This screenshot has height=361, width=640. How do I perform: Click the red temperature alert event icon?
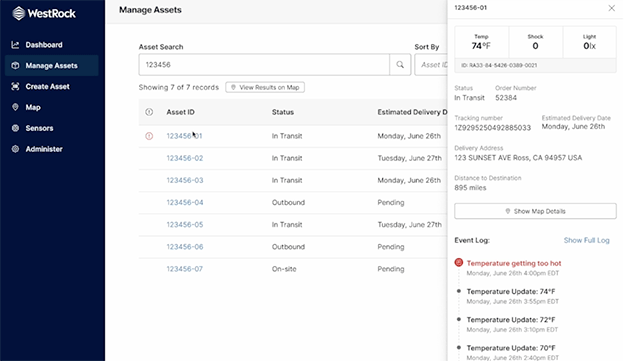[x=459, y=262]
